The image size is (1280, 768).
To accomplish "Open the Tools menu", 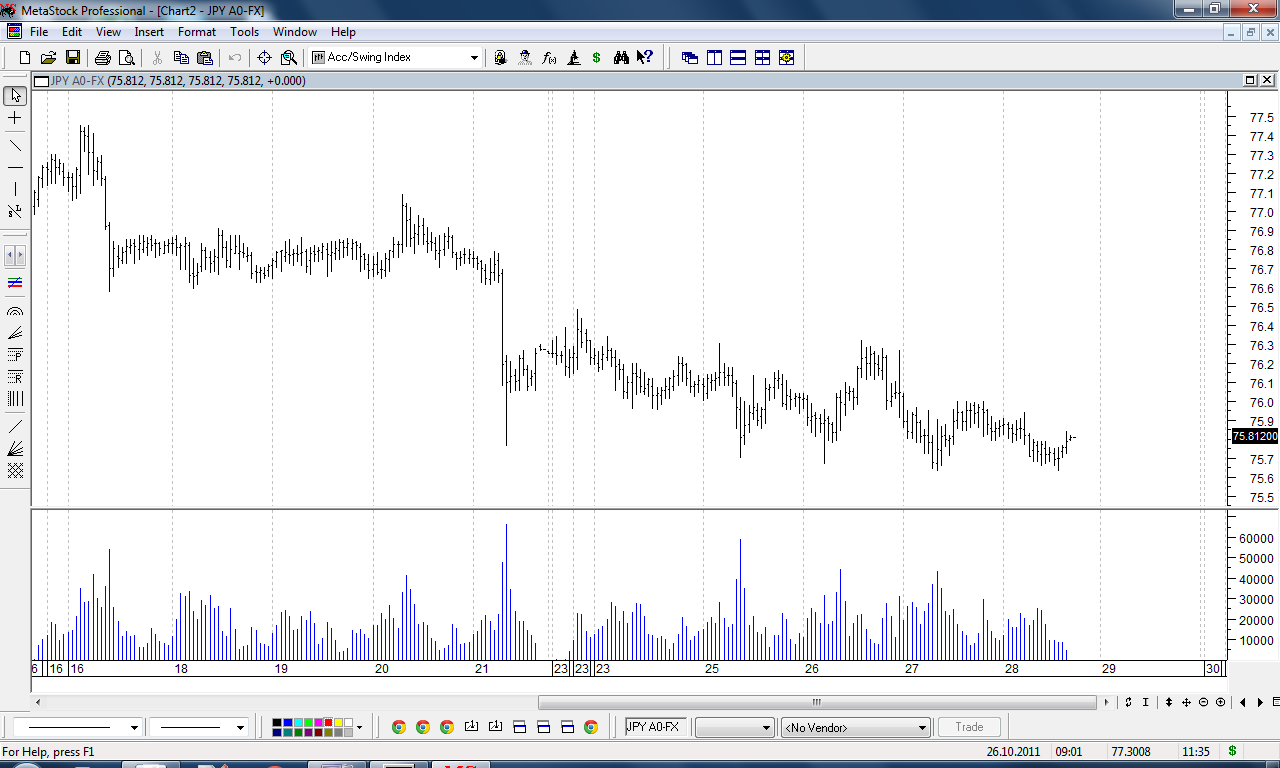I will click(244, 32).
